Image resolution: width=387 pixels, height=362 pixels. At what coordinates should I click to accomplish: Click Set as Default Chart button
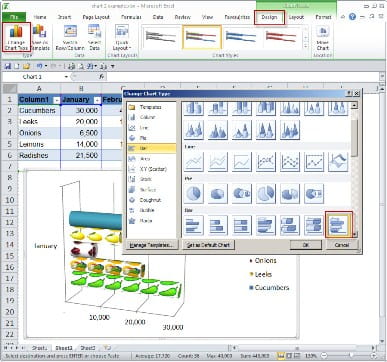click(x=208, y=245)
